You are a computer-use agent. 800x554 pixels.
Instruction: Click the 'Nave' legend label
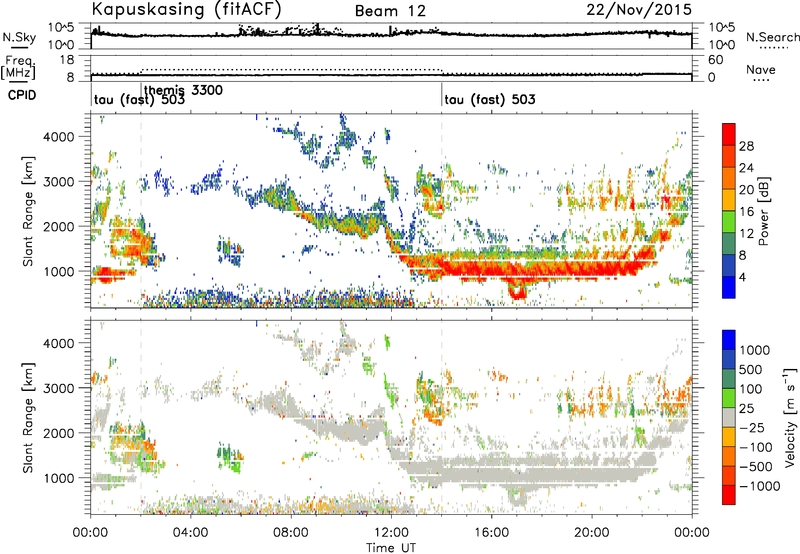pos(760,70)
